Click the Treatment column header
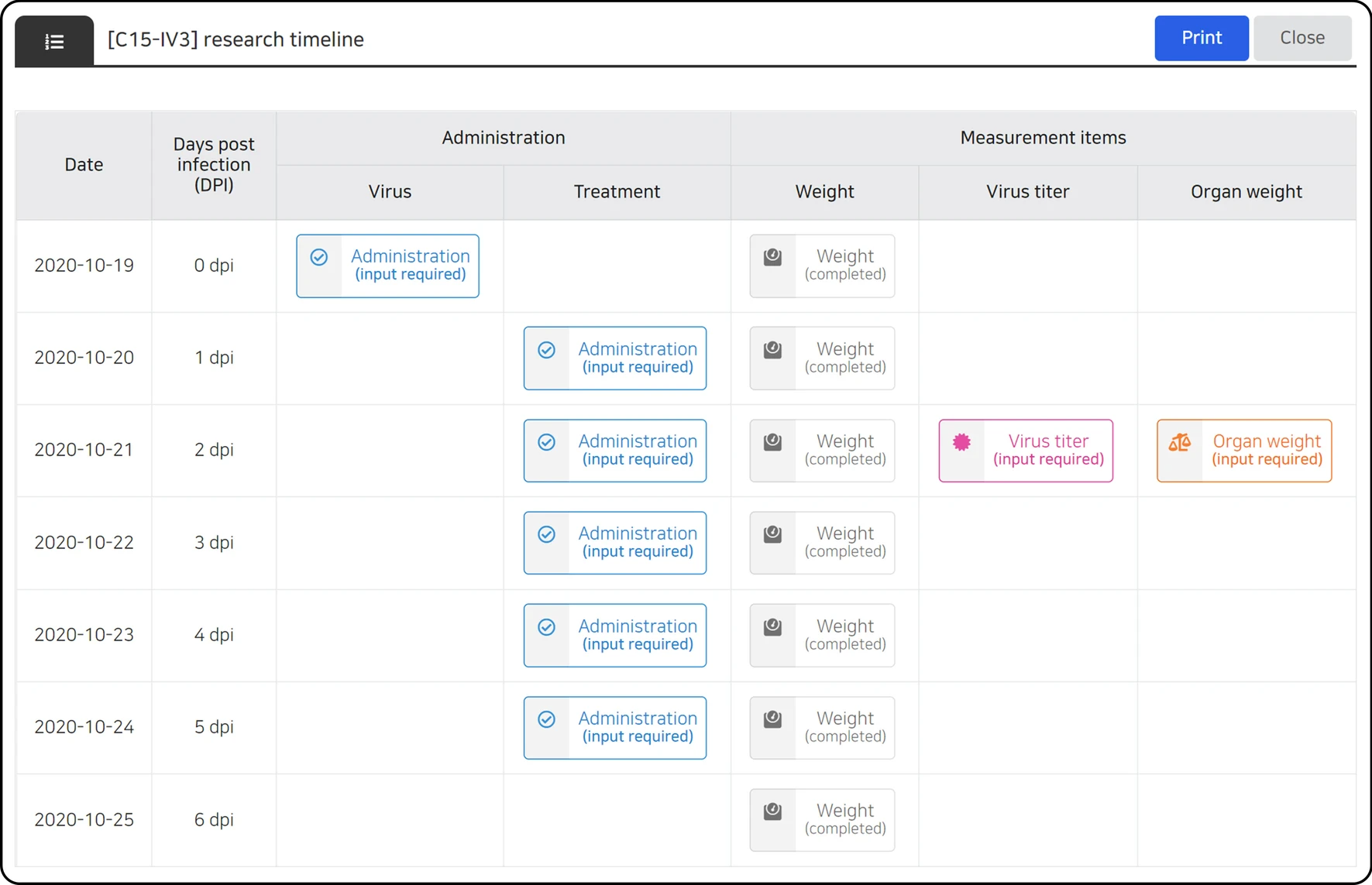Image resolution: width=1372 pixels, height=885 pixels. tap(617, 192)
